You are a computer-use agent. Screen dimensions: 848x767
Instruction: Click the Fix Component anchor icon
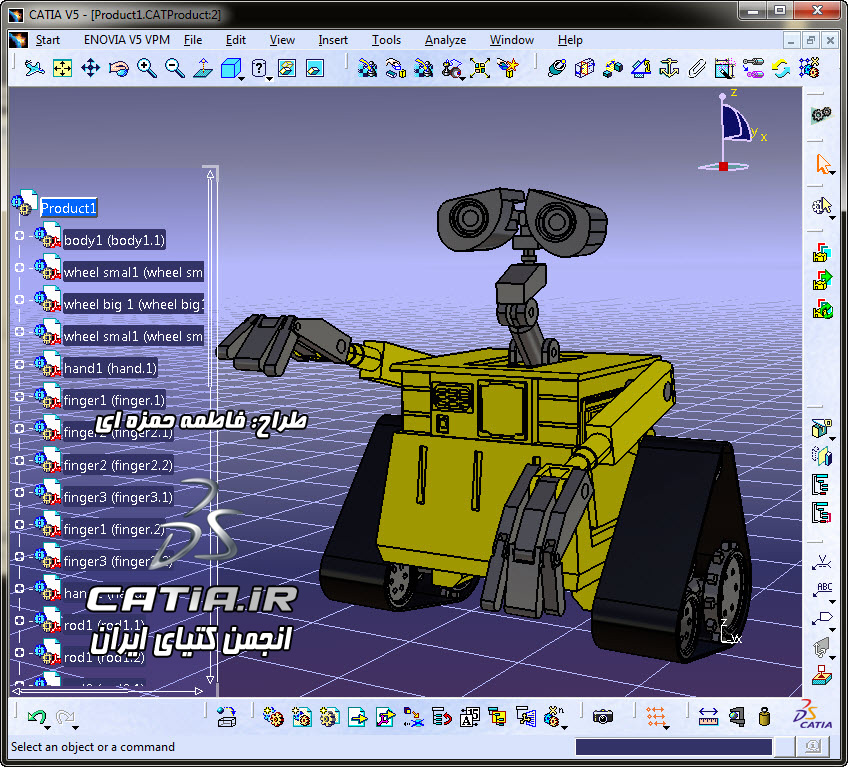pos(669,68)
